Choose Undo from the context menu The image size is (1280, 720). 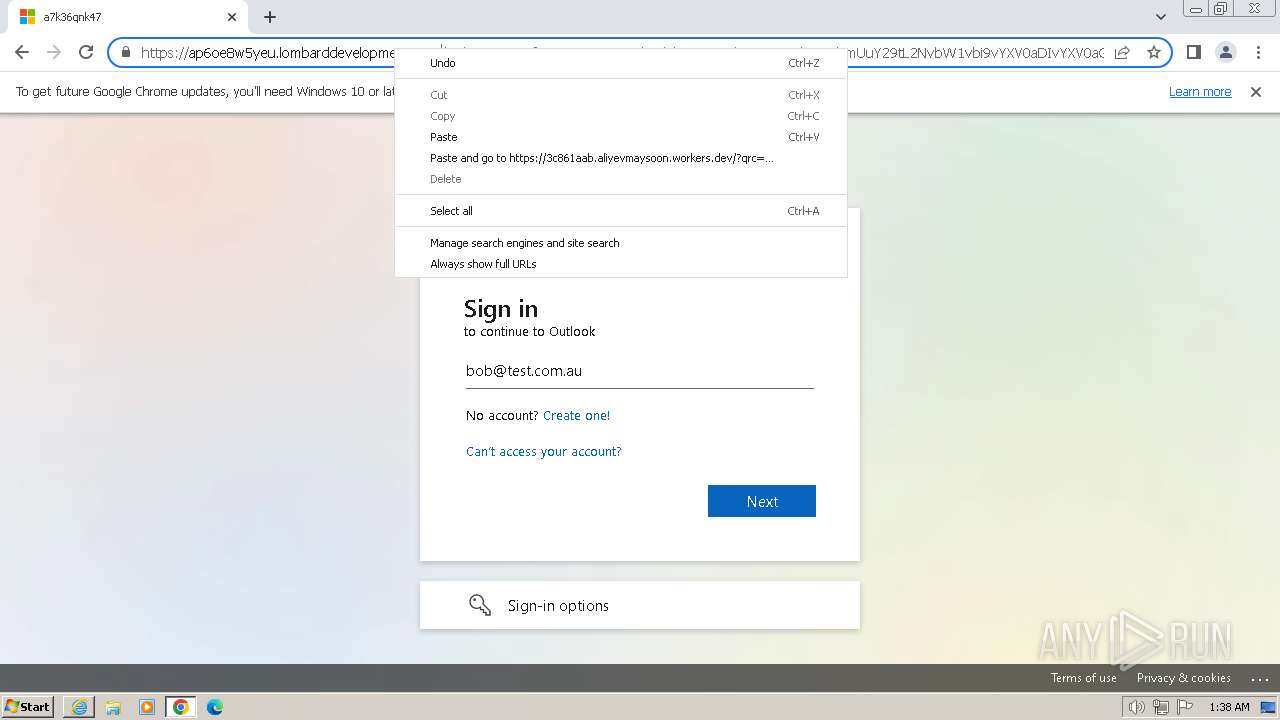621,63
